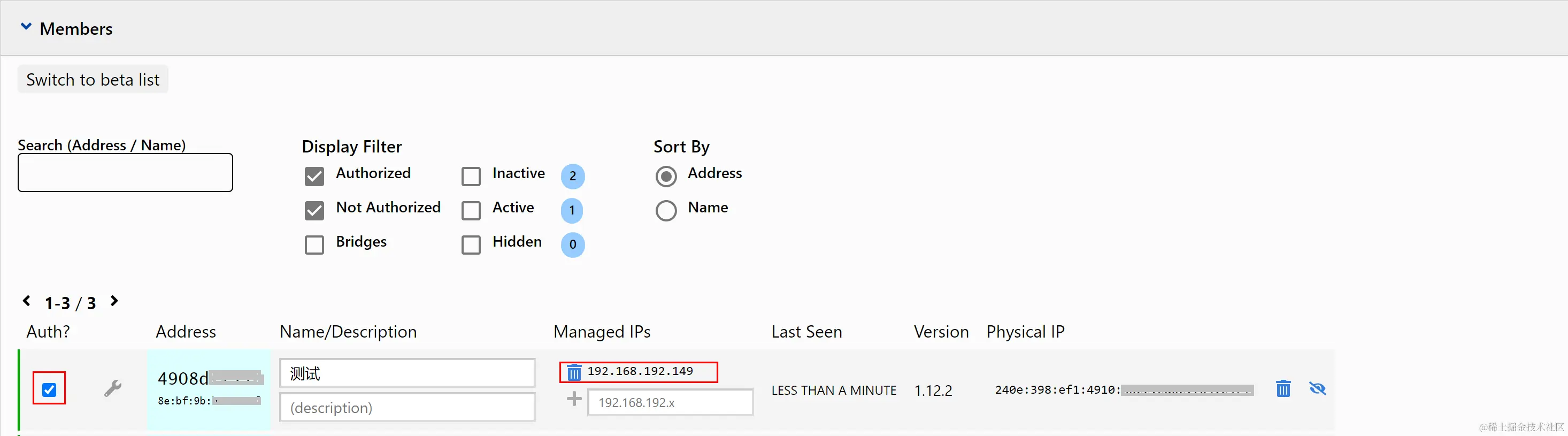The width and height of the screenshot is (1568, 436).
Task: Click Switch to beta list button
Action: (93, 80)
